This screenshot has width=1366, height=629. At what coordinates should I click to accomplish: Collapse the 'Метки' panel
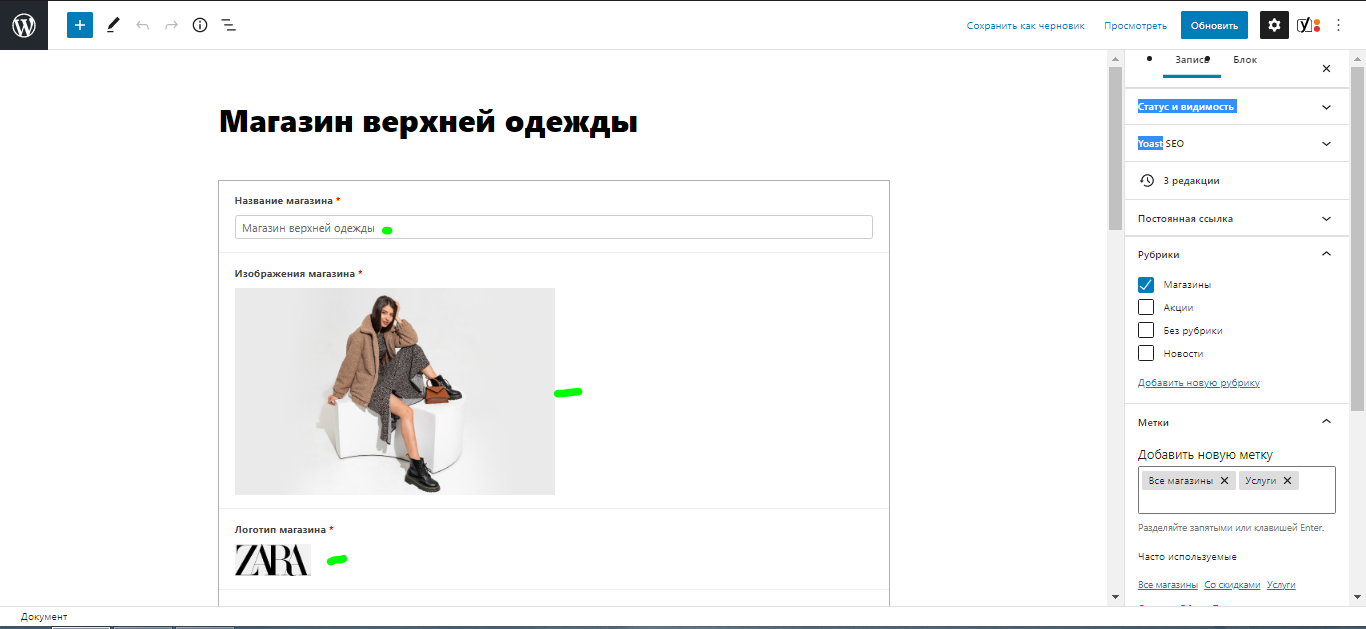pos(1236,422)
